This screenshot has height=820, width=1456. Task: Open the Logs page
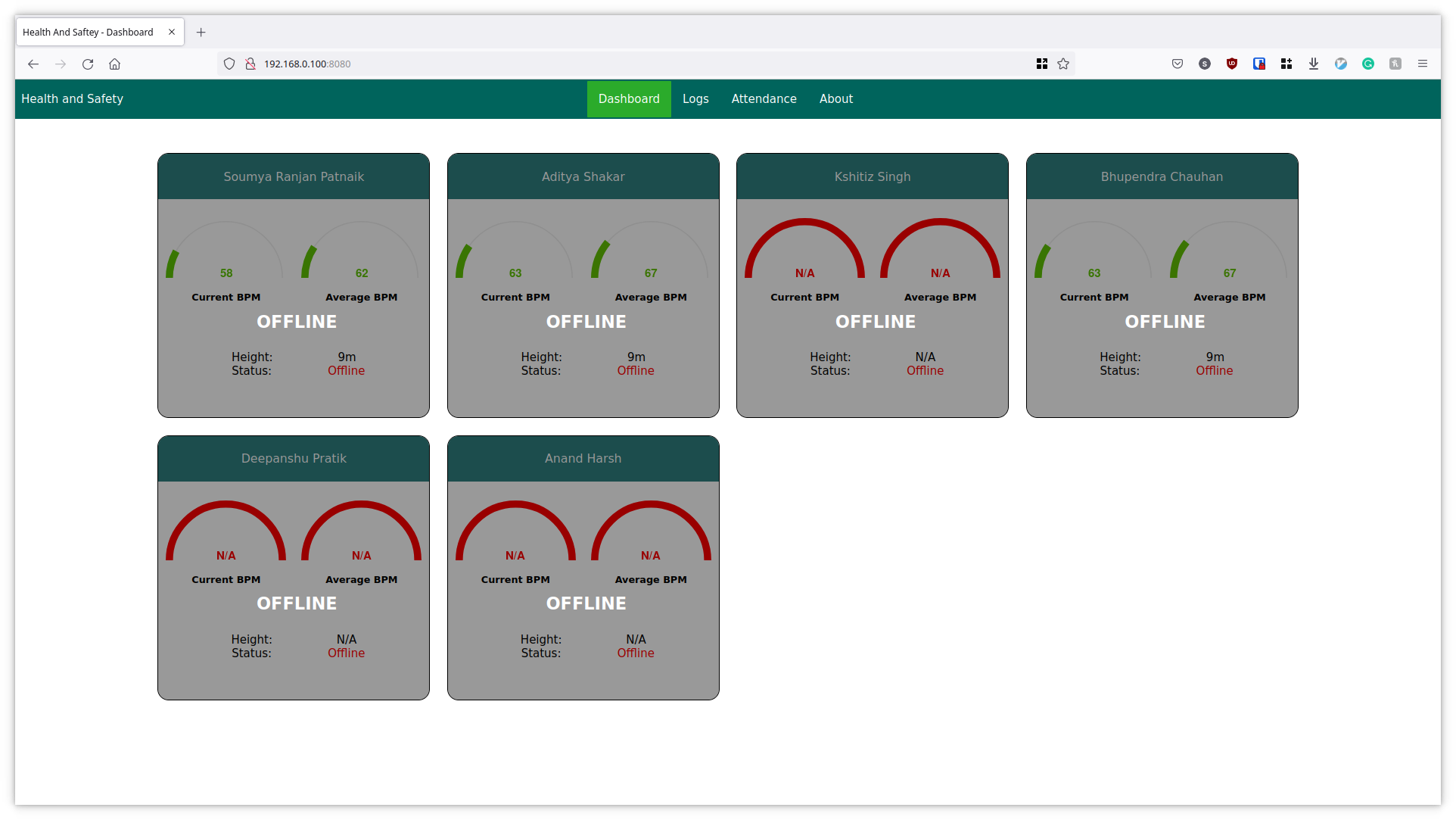click(695, 98)
